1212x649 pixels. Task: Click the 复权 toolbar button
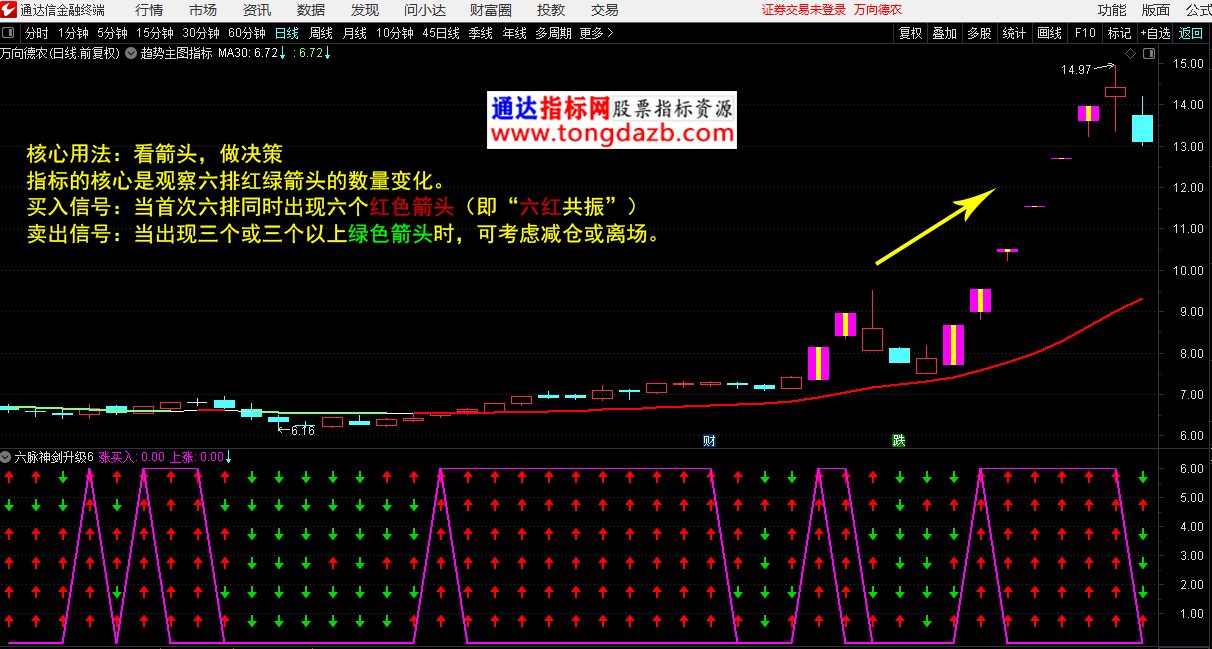tap(911, 33)
